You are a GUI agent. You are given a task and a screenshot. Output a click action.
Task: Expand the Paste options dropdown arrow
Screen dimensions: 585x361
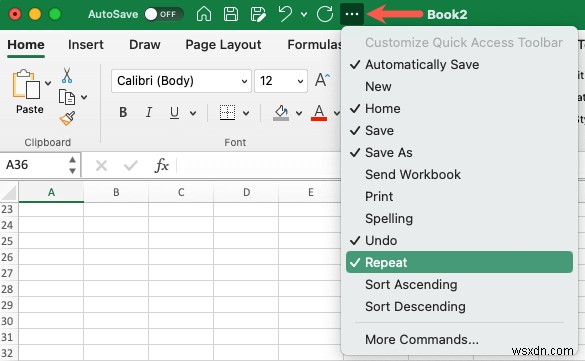click(x=48, y=83)
